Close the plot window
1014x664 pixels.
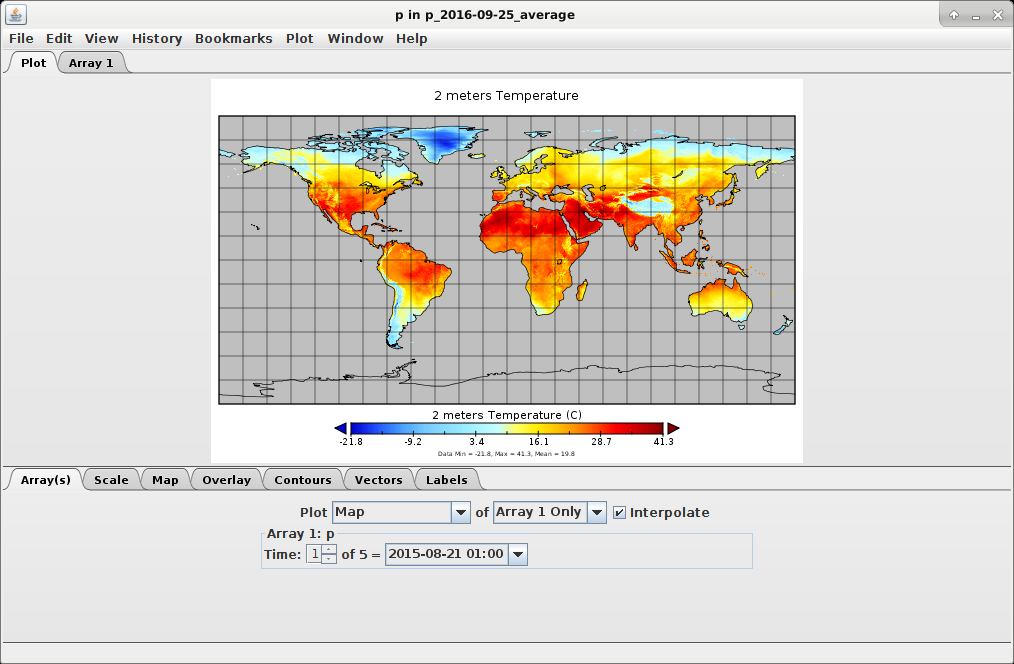998,15
